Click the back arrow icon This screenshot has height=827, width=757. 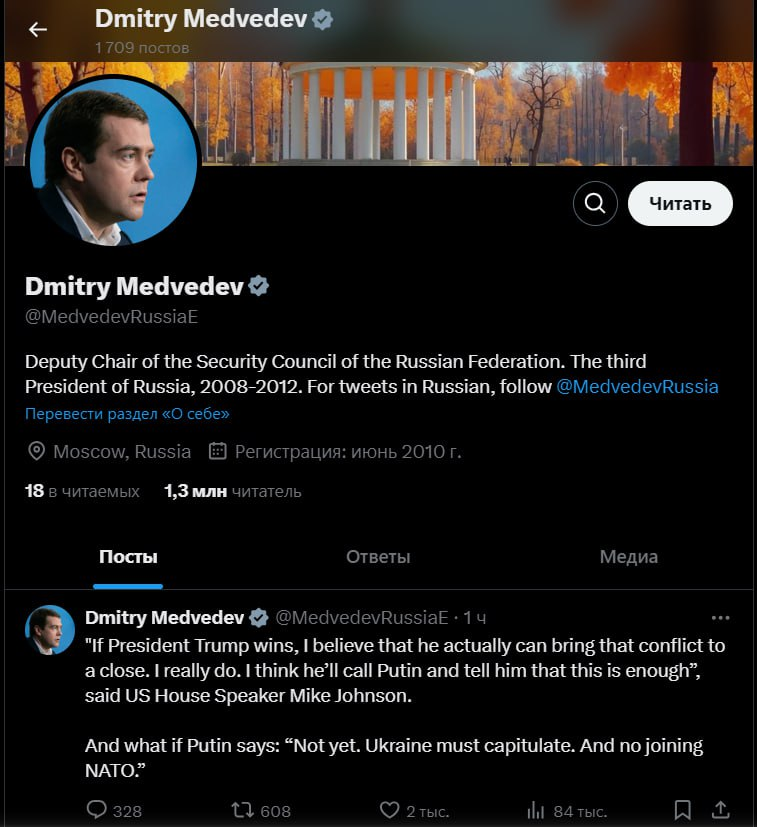[38, 29]
